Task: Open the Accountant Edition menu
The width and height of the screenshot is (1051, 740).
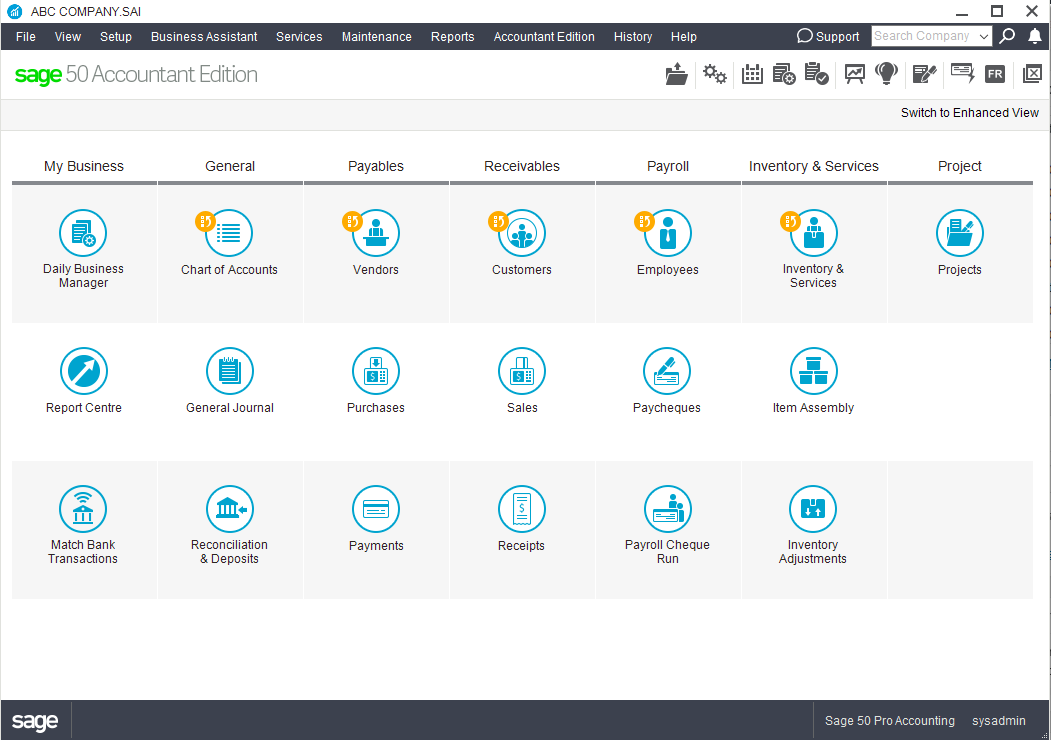Action: click(x=544, y=37)
